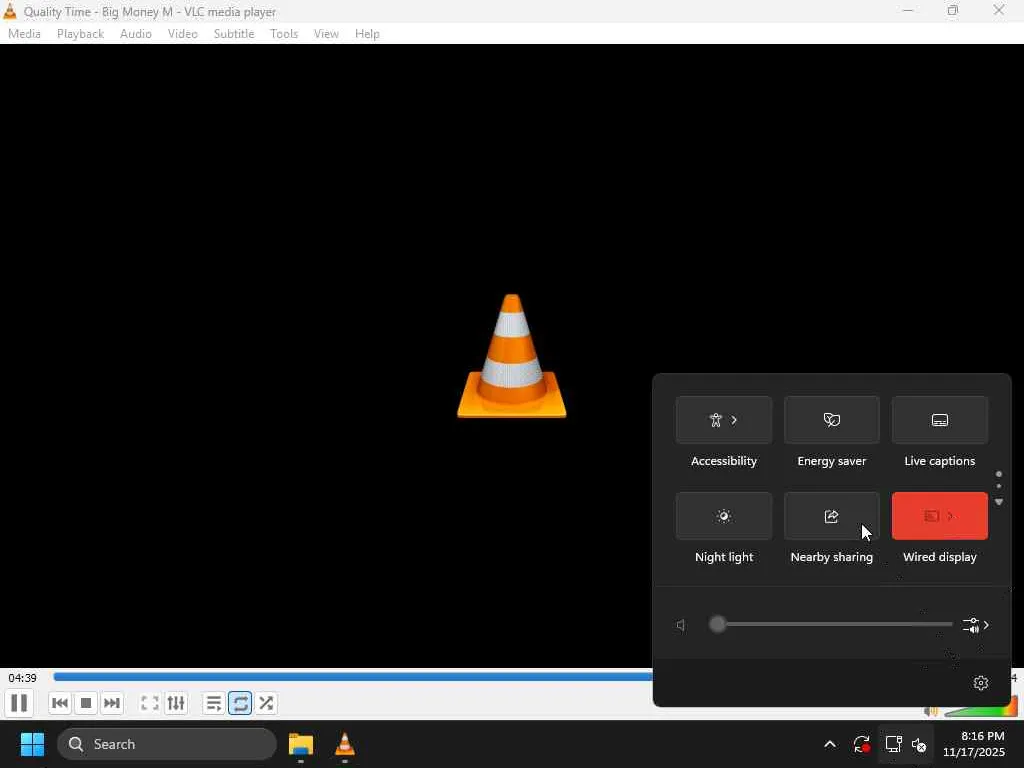
Task: Toggle Live captions quick setting
Action: tap(940, 420)
